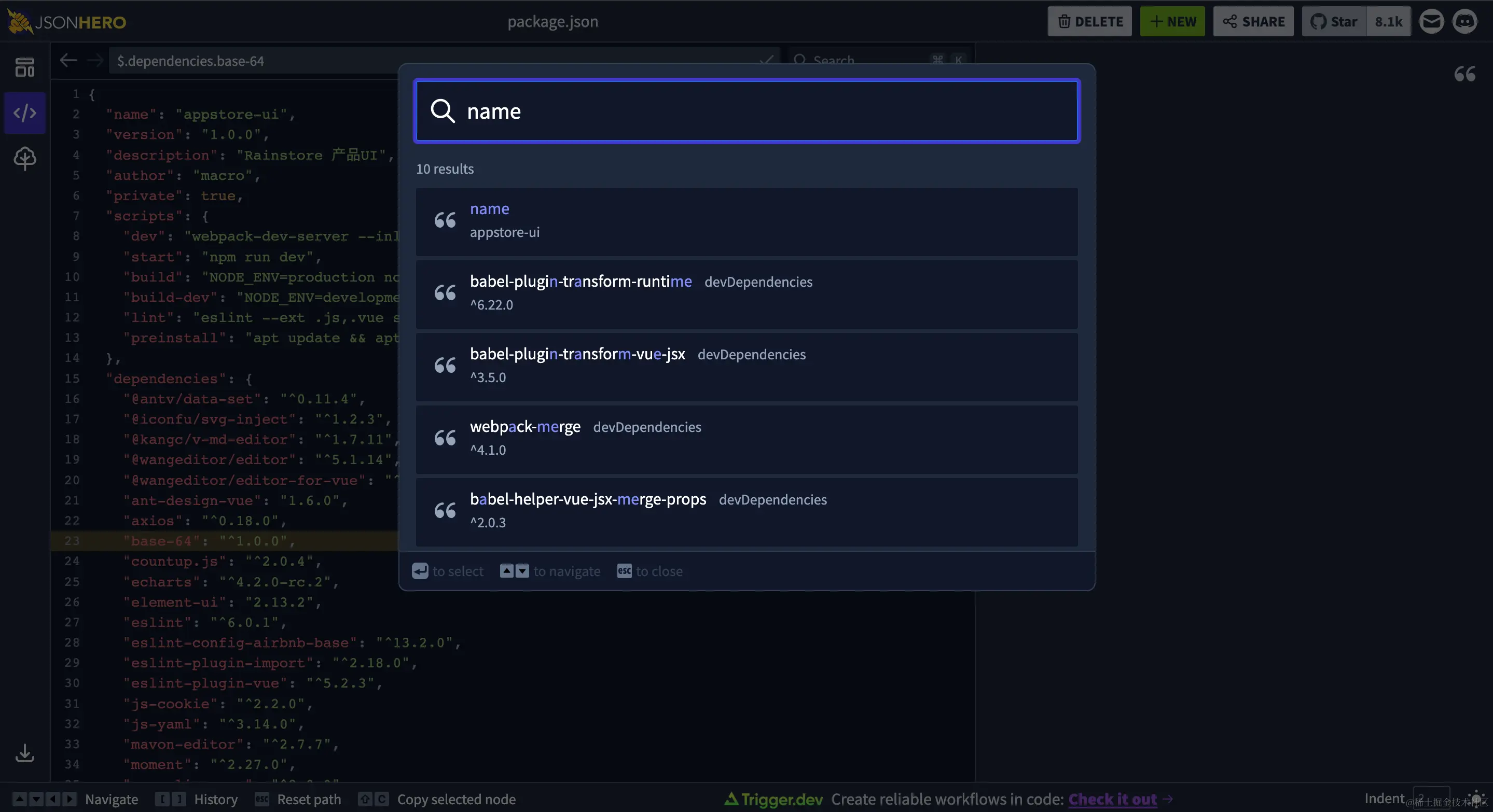Screen dimensions: 1493x812
Task: Click the "axios" line in editor
Action: coord(205,520)
